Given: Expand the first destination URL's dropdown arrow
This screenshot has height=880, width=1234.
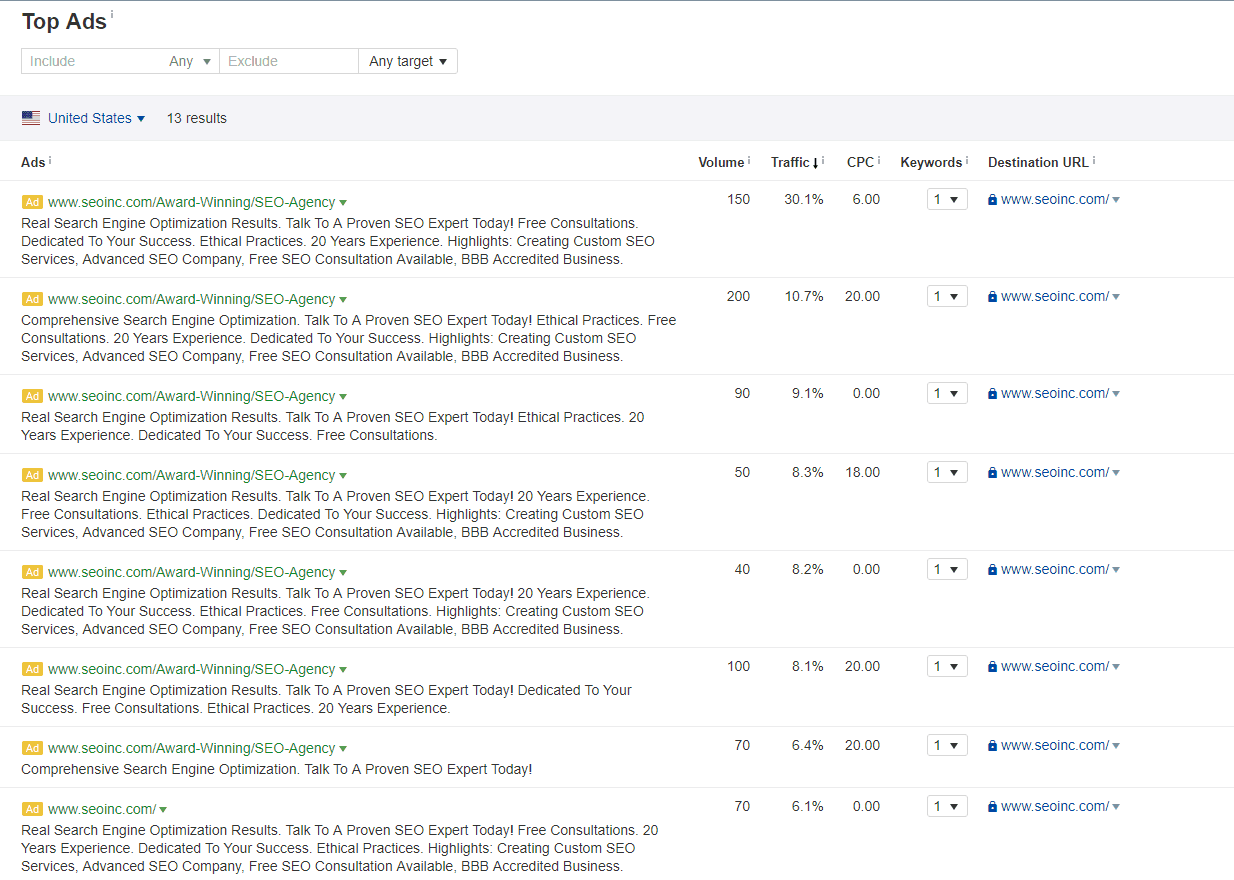Looking at the screenshot, I should 1117,199.
